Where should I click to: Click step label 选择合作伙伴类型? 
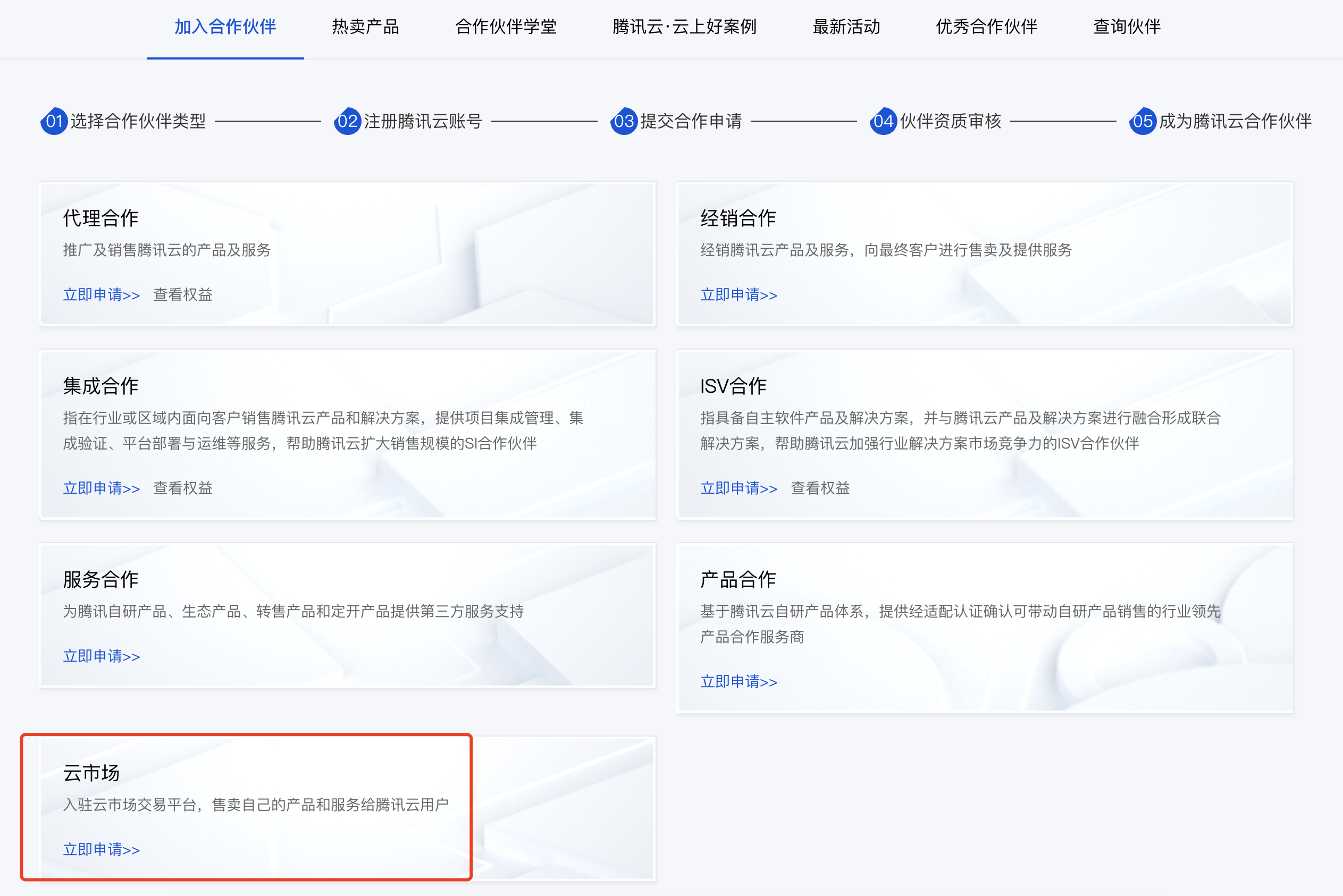click(138, 121)
